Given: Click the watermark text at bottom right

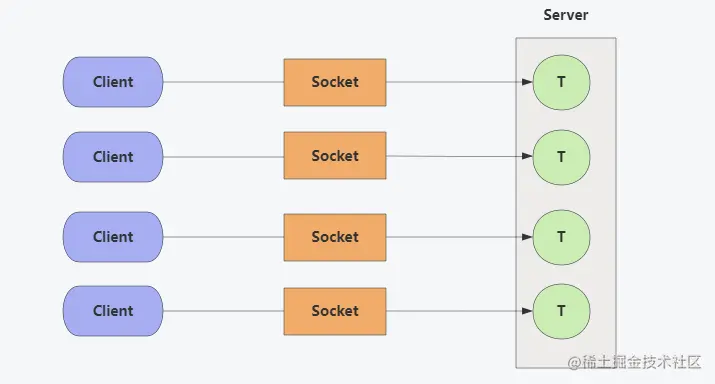Looking at the screenshot, I should (634, 363).
